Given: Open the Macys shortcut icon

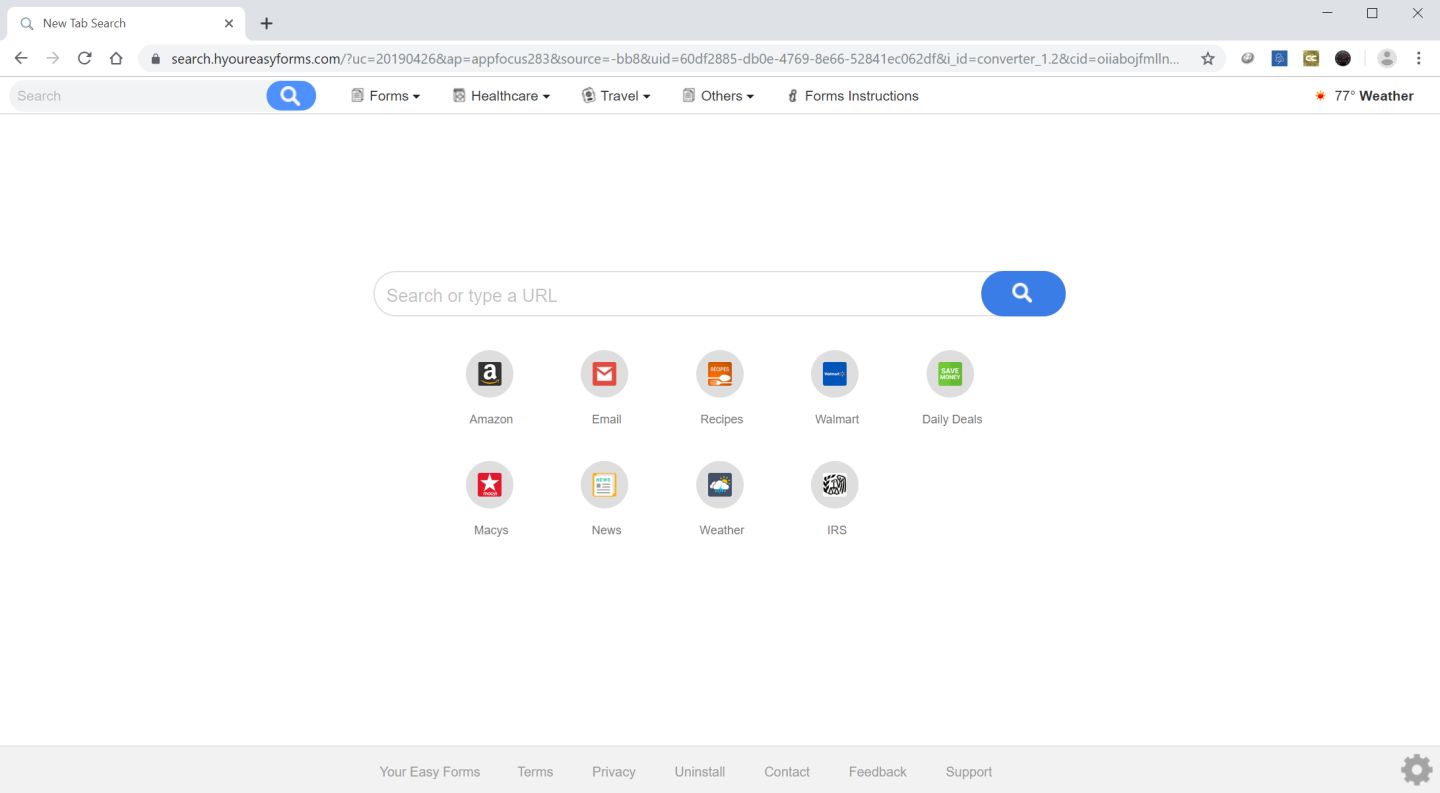Looking at the screenshot, I should [x=489, y=485].
